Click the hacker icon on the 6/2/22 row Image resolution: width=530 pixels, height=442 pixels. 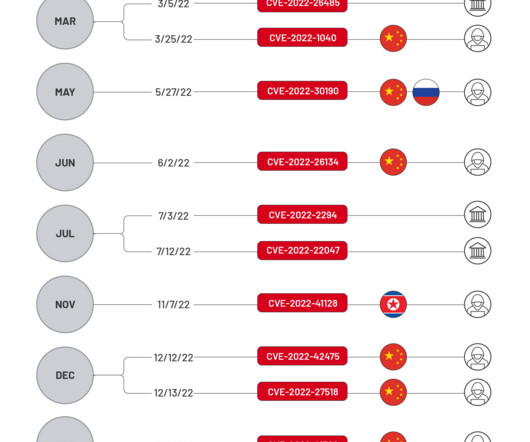(x=478, y=162)
